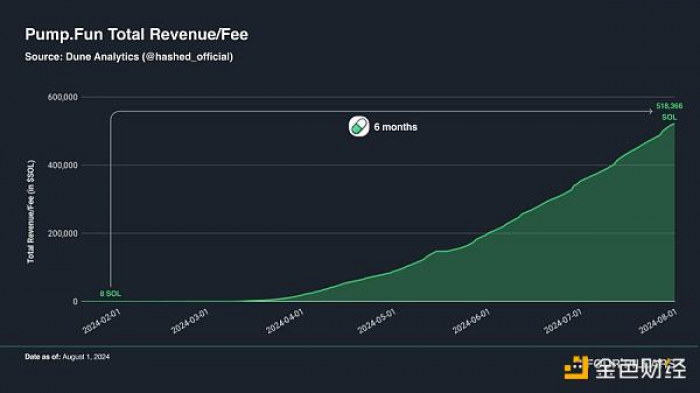Click the 400,000 y-axis tick label
This screenshot has height=393, width=700.
[62, 165]
